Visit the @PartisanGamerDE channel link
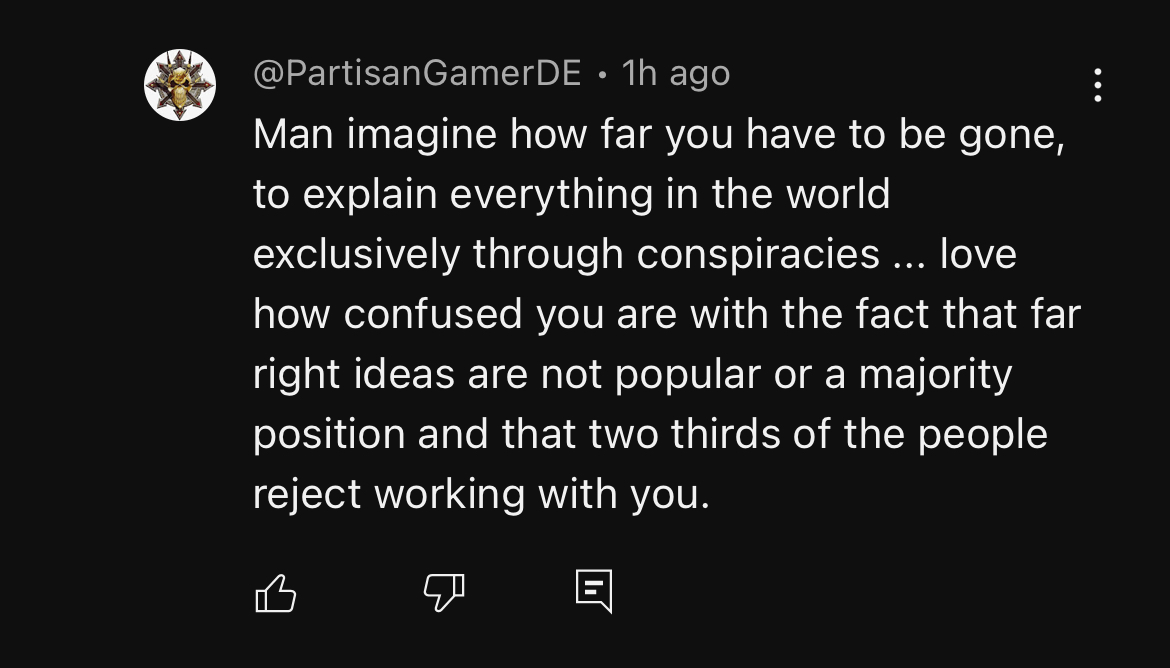Screen dimensions: 1170x668 point(417,73)
